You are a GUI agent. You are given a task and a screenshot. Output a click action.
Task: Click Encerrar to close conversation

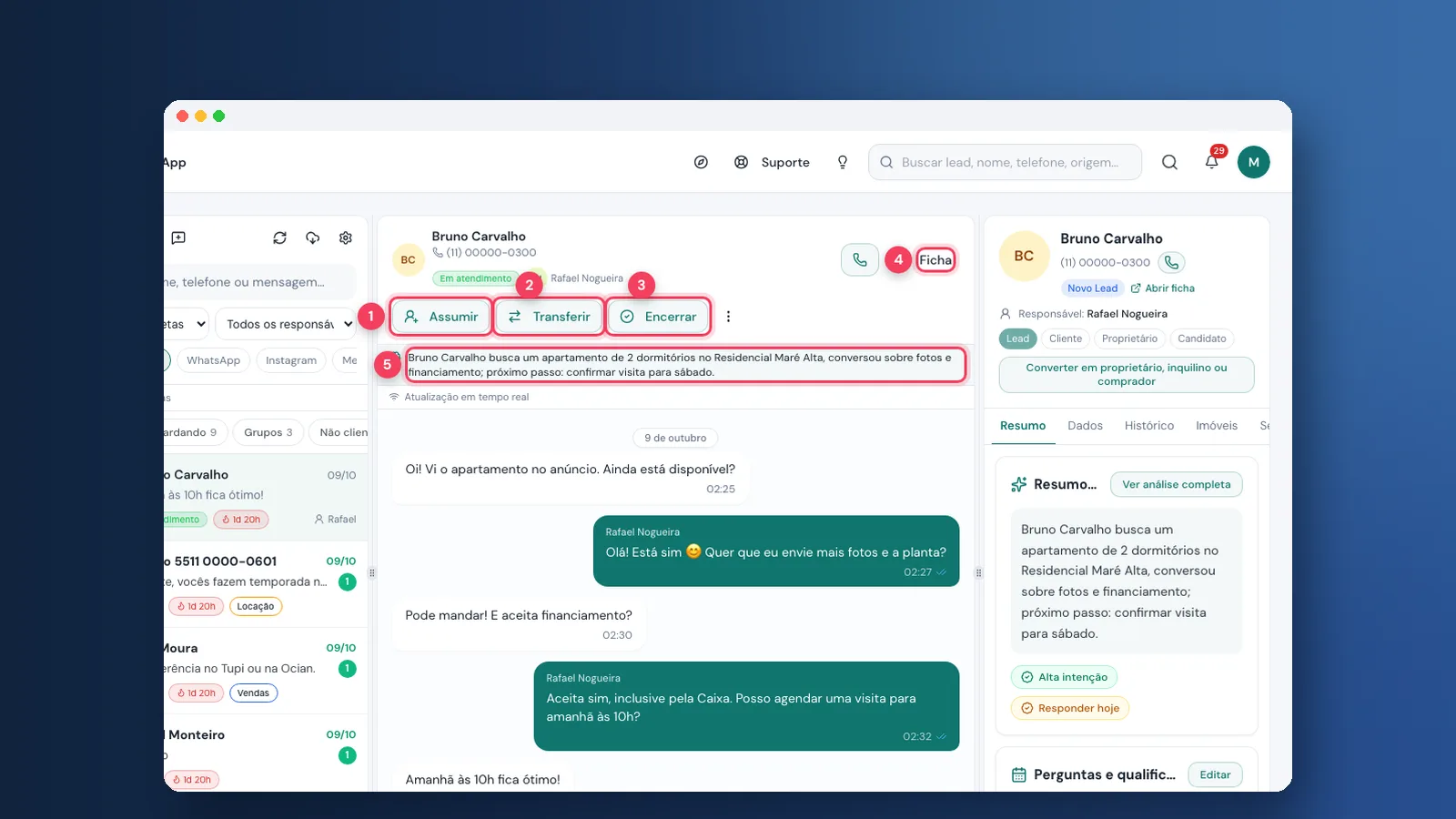(x=658, y=317)
